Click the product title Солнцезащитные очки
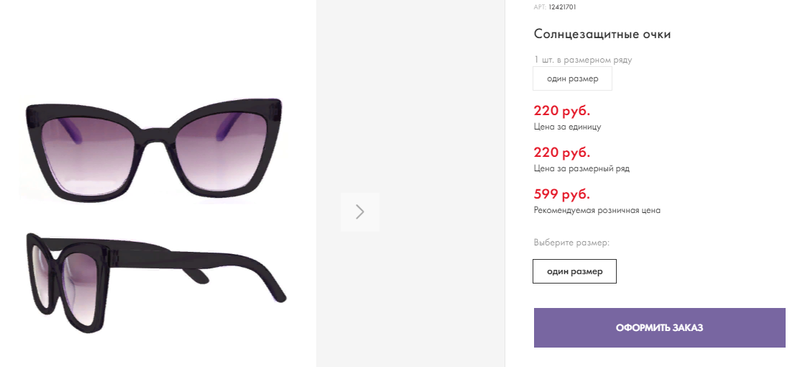Screen dimensions: 800x367 point(602,34)
